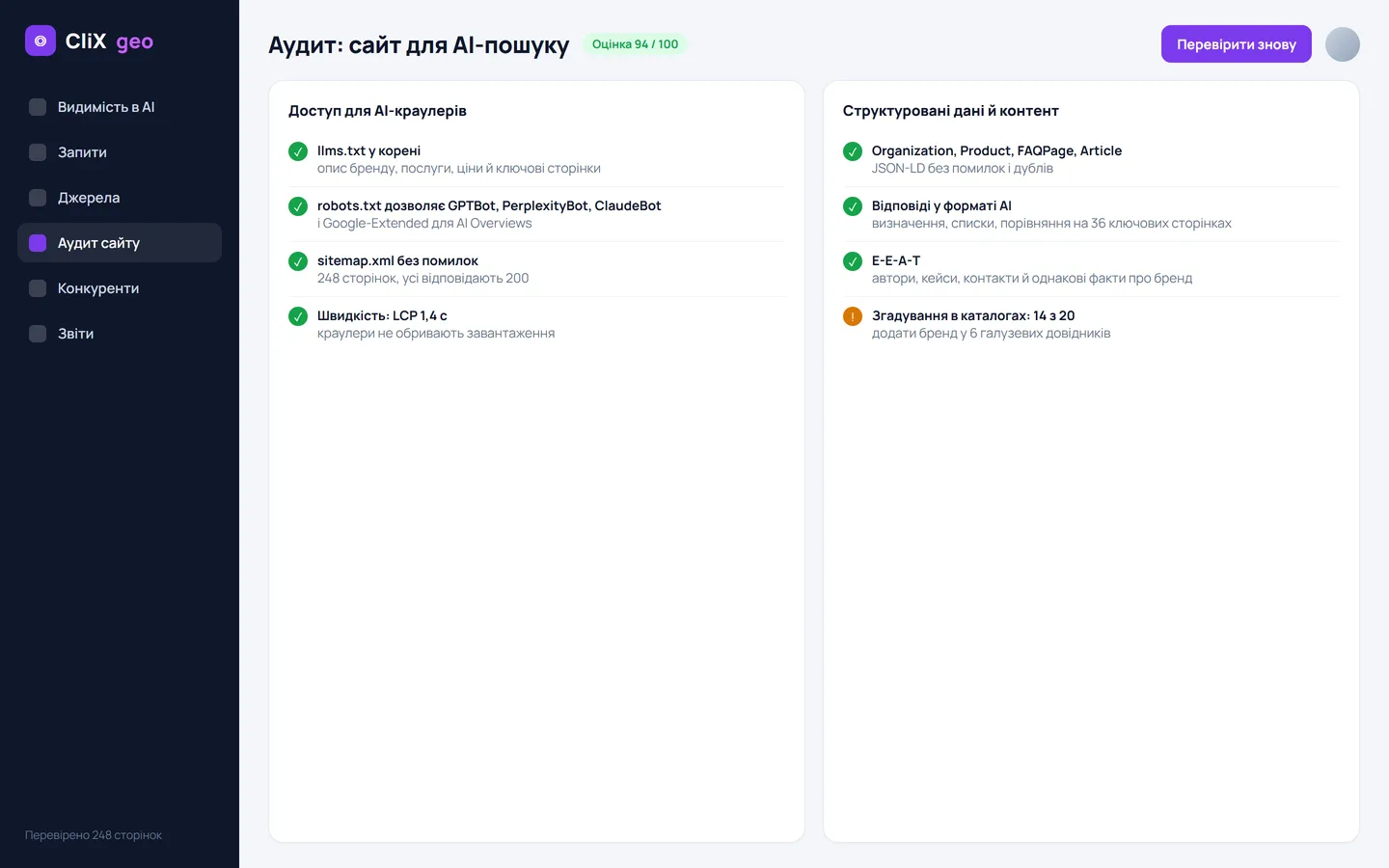The image size is (1389, 868).
Task: Click the CliX geo logo icon
Action: tap(41, 41)
